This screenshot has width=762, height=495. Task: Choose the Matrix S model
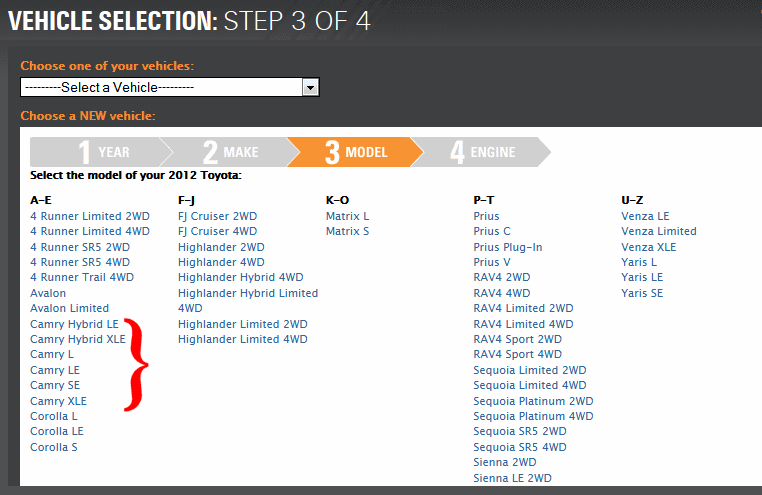tap(347, 231)
